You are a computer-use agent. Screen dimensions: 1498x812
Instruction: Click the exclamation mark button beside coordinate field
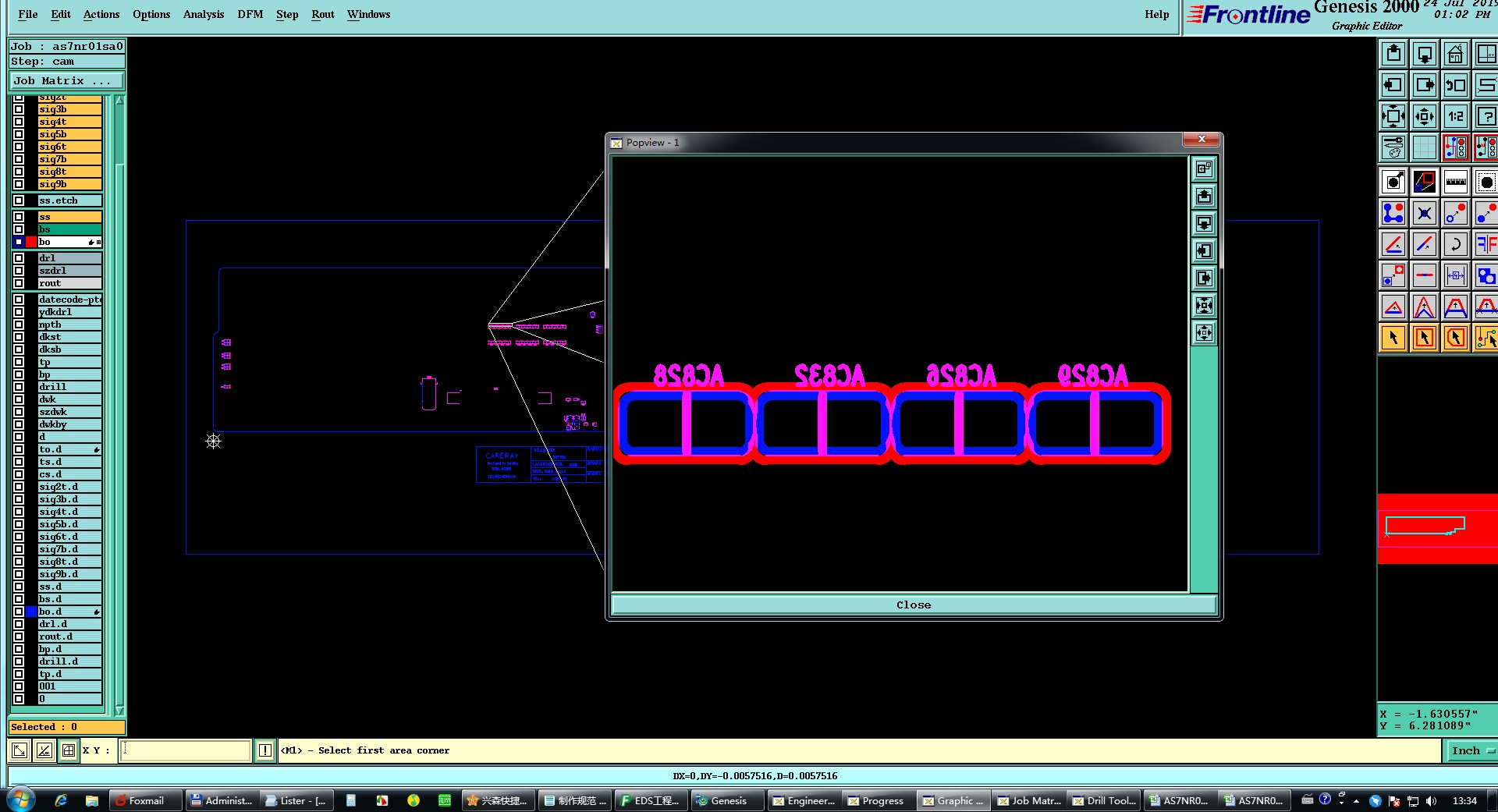point(265,750)
